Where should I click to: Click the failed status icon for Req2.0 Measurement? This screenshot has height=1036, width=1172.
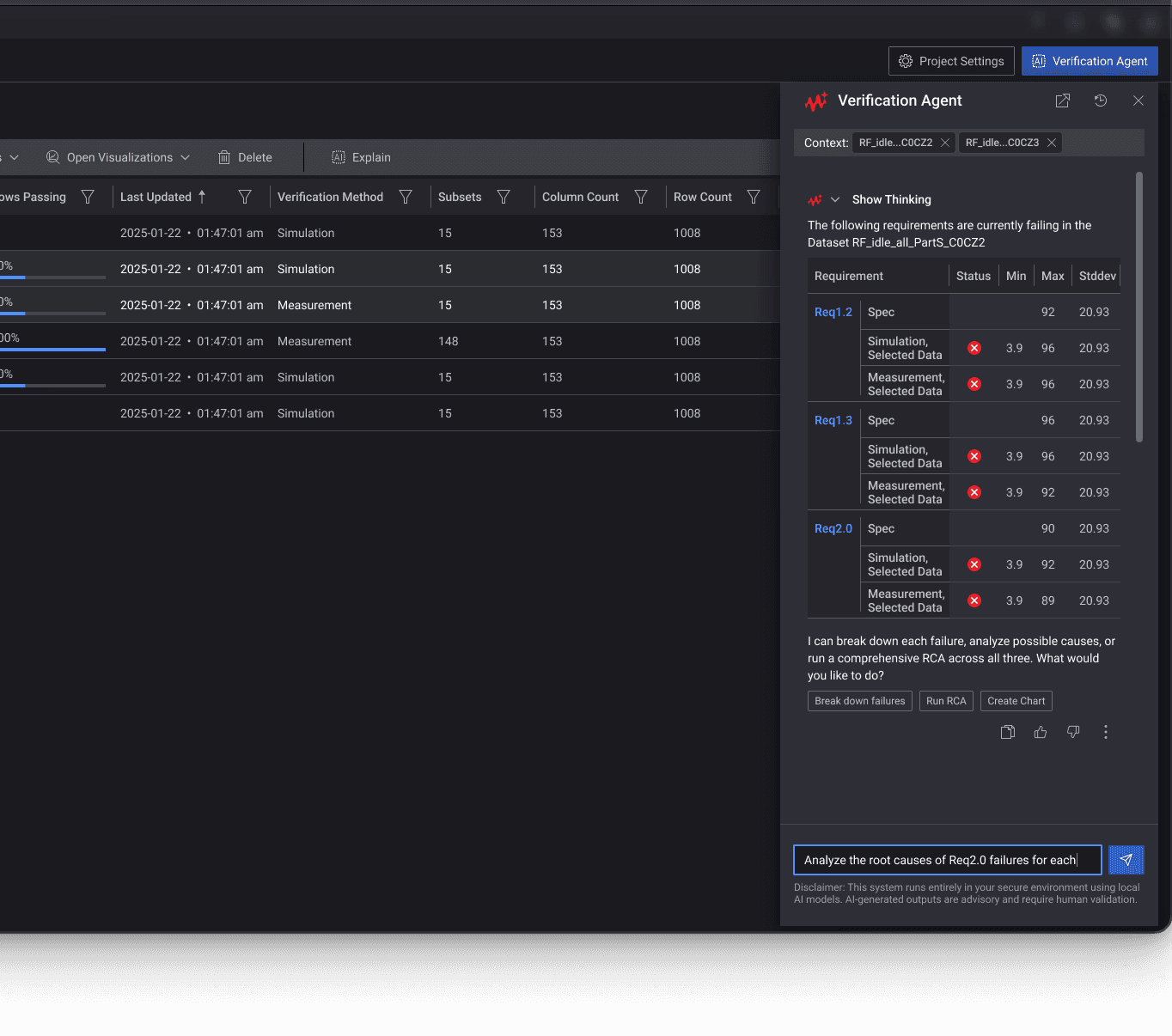[x=974, y=600]
